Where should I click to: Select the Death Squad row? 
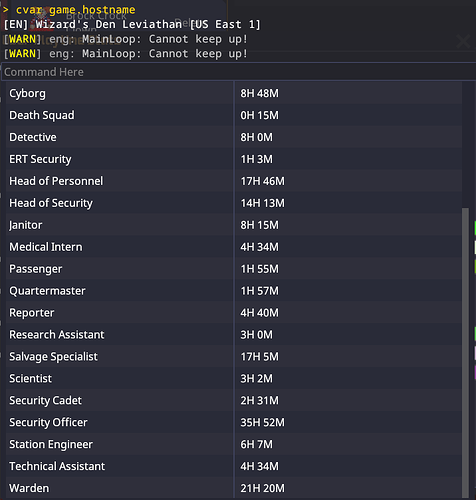(234, 115)
